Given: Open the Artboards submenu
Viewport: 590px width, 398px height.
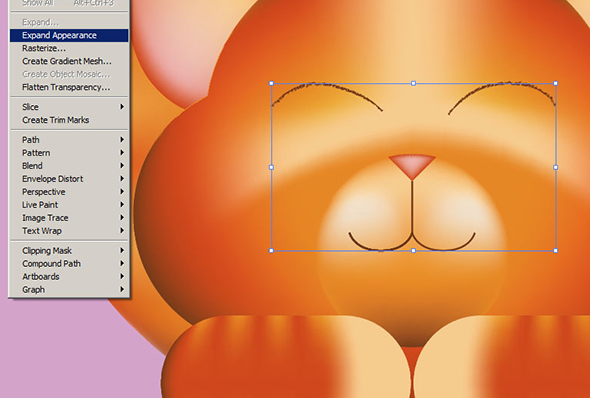Looking at the screenshot, I should [x=69, y=276].
